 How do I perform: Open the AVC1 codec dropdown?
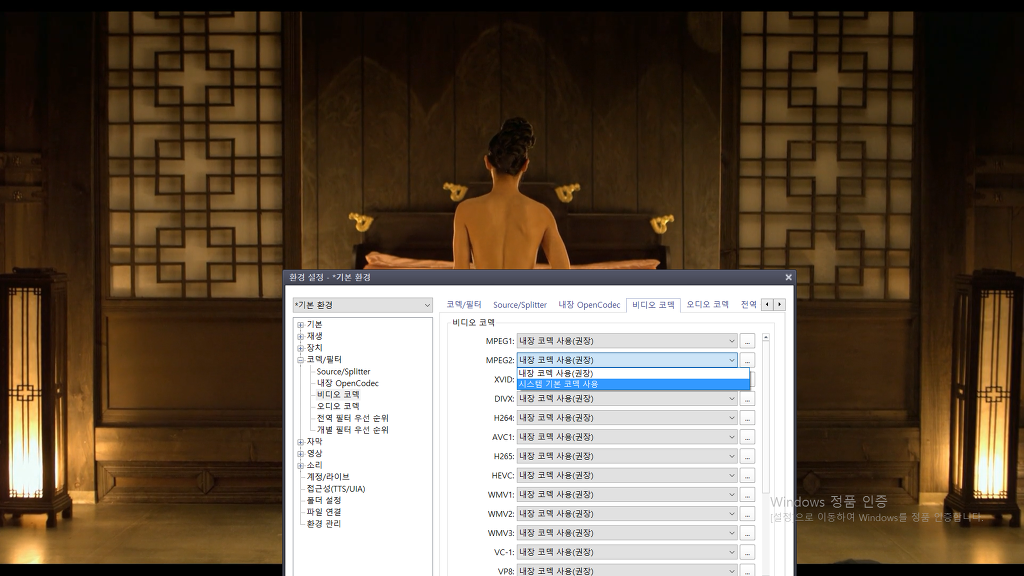(627, 437)
